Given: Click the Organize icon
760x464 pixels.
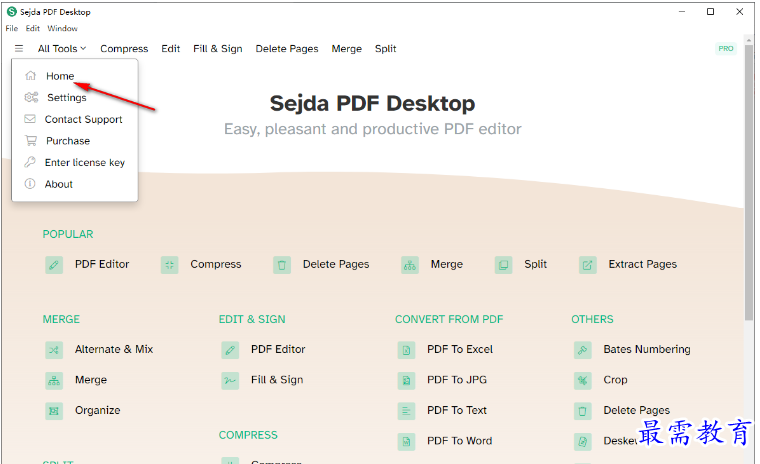Looking at the screenshot, I should coord(54,411).
